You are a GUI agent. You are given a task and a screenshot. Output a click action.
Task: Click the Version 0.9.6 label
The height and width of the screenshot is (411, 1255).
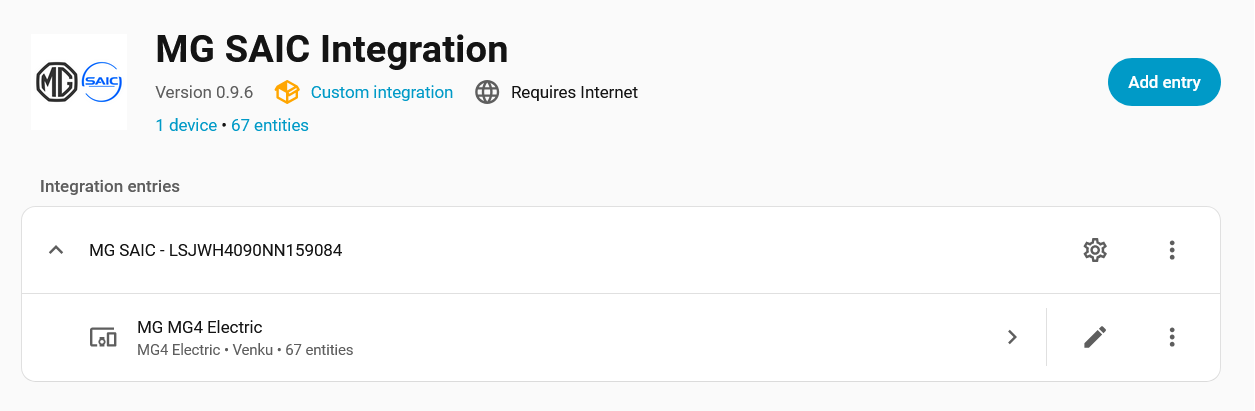coord(204,93)
